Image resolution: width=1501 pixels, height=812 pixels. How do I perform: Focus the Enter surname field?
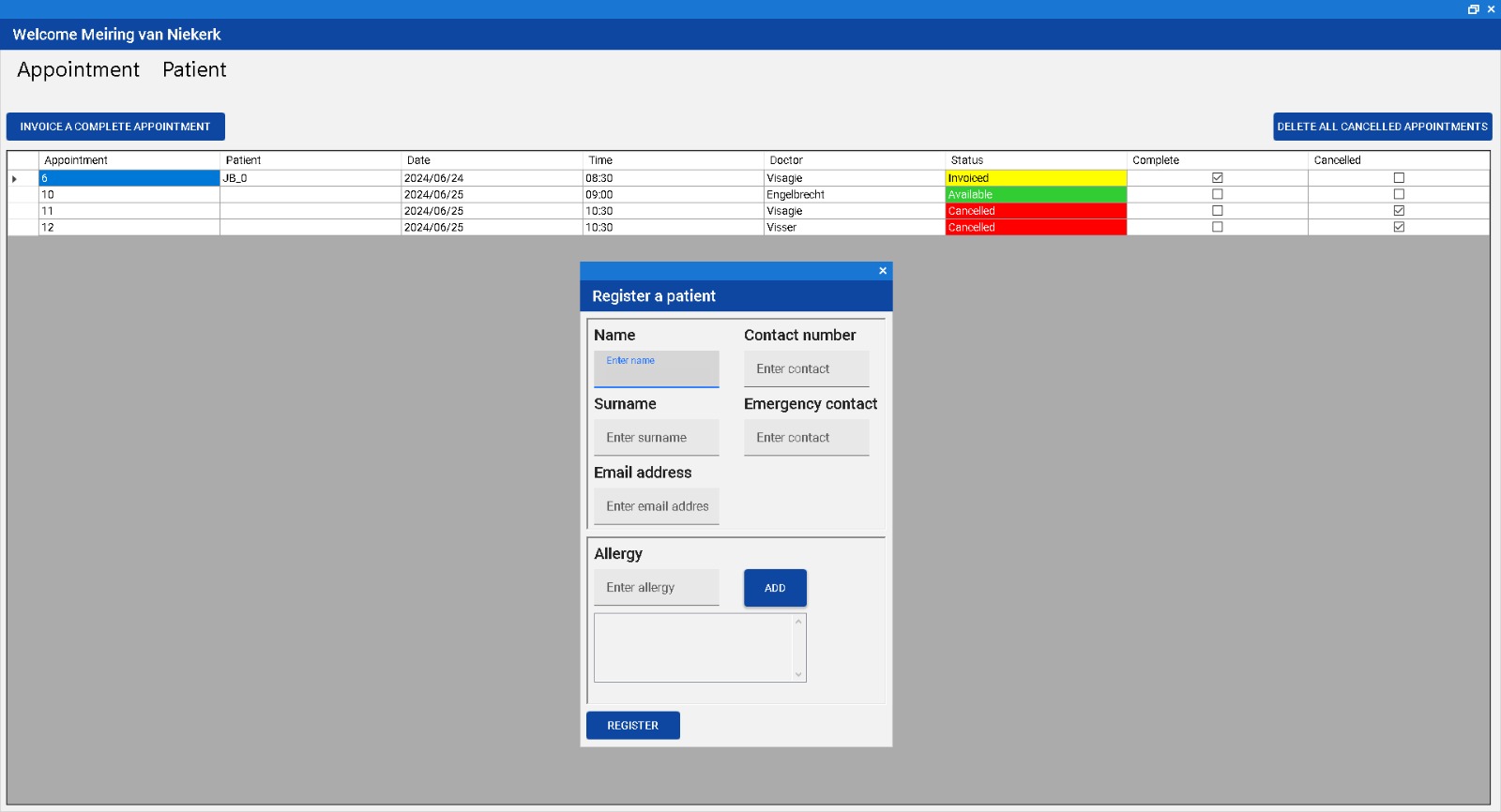tap(657, 438)
